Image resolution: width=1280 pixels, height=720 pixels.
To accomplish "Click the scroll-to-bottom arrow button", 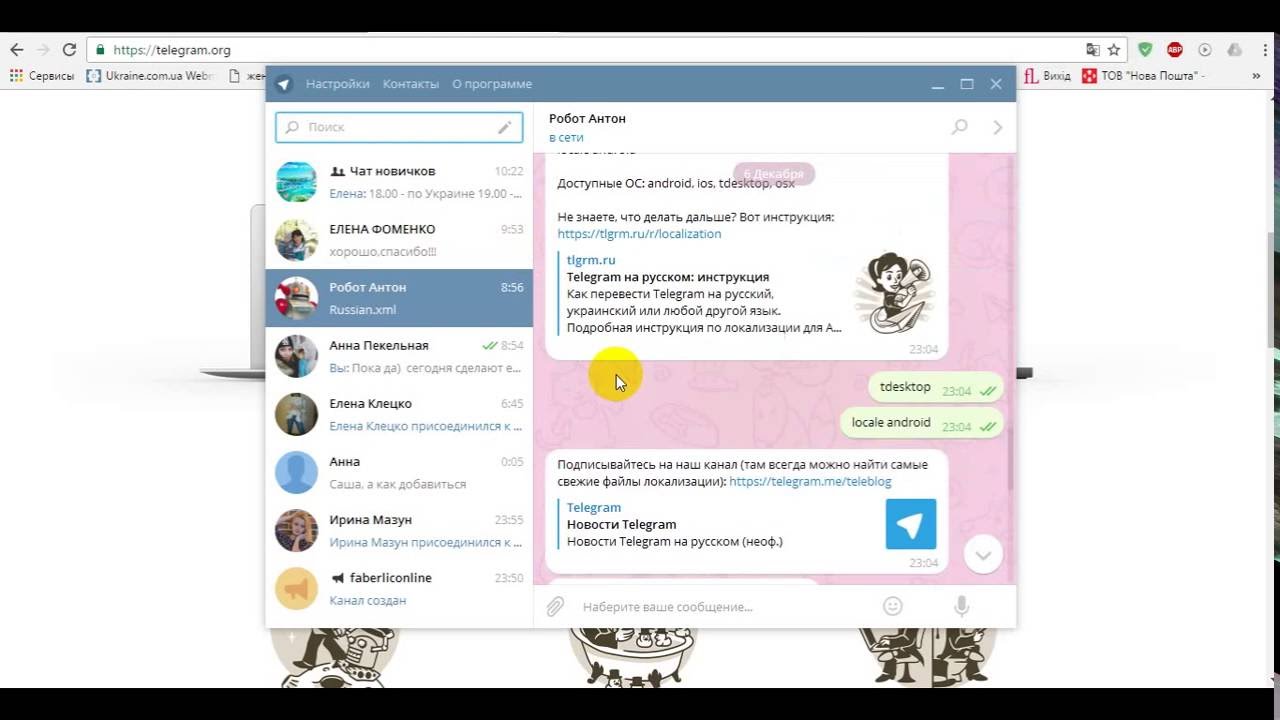I will (x=983, y=555).
